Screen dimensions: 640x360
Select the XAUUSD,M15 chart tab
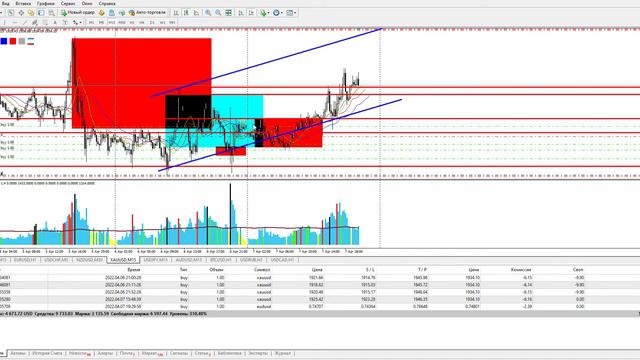(123, 260)
